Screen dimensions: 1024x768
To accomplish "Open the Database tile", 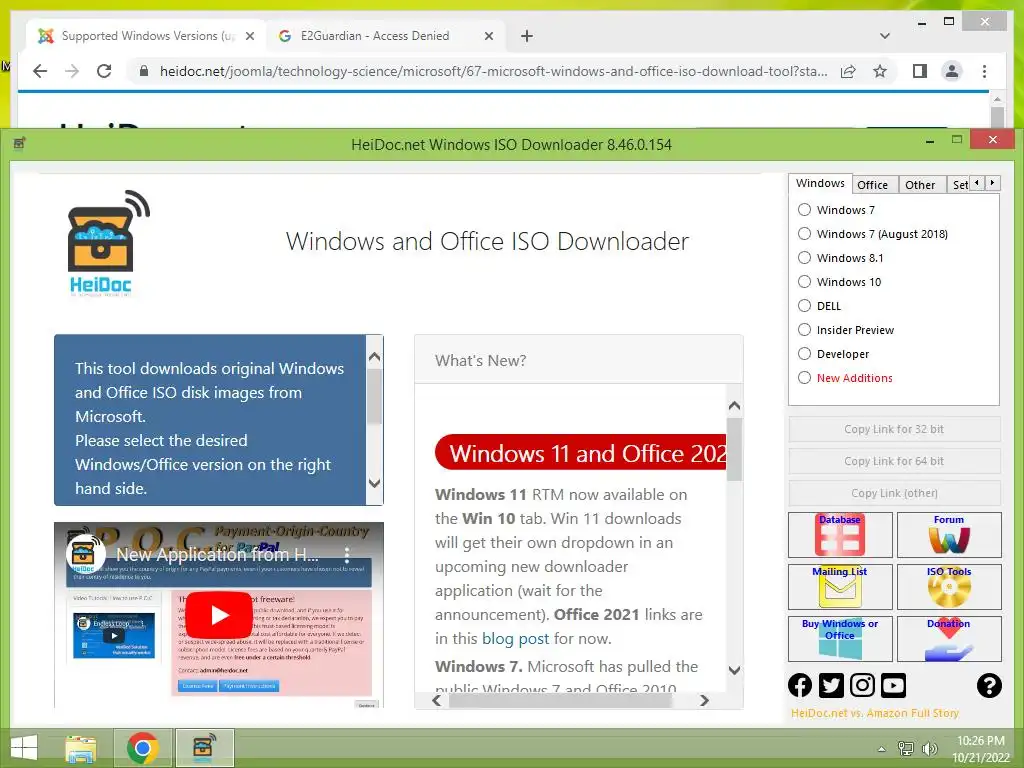I will click(840, 535).
